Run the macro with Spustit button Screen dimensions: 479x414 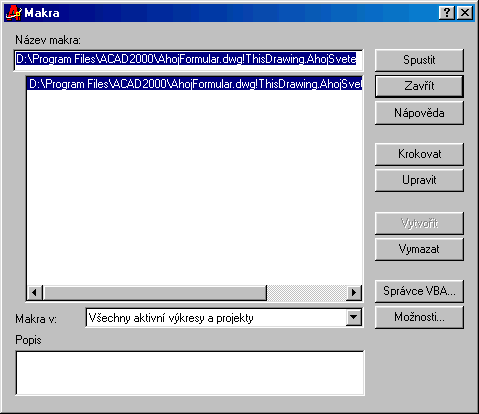419,60
